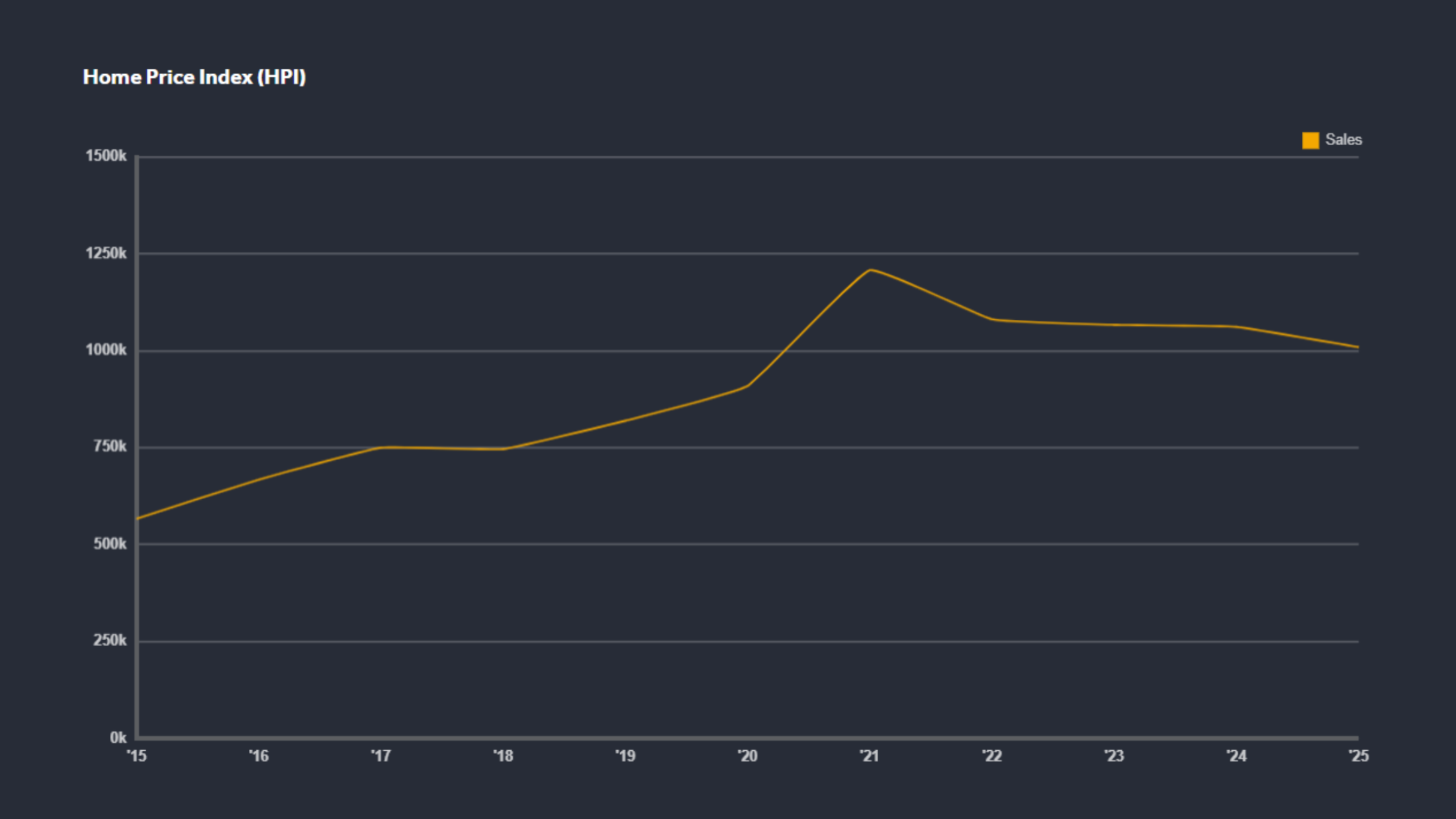Viewport: 1456px width, 819px height.
Task: Click the line peak at '21
Action: [870, 270]
